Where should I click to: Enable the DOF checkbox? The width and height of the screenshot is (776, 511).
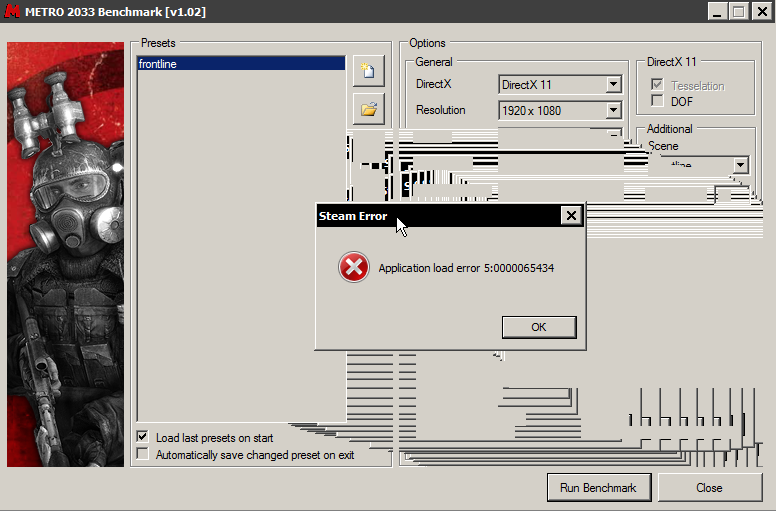[x=657, y=101]
